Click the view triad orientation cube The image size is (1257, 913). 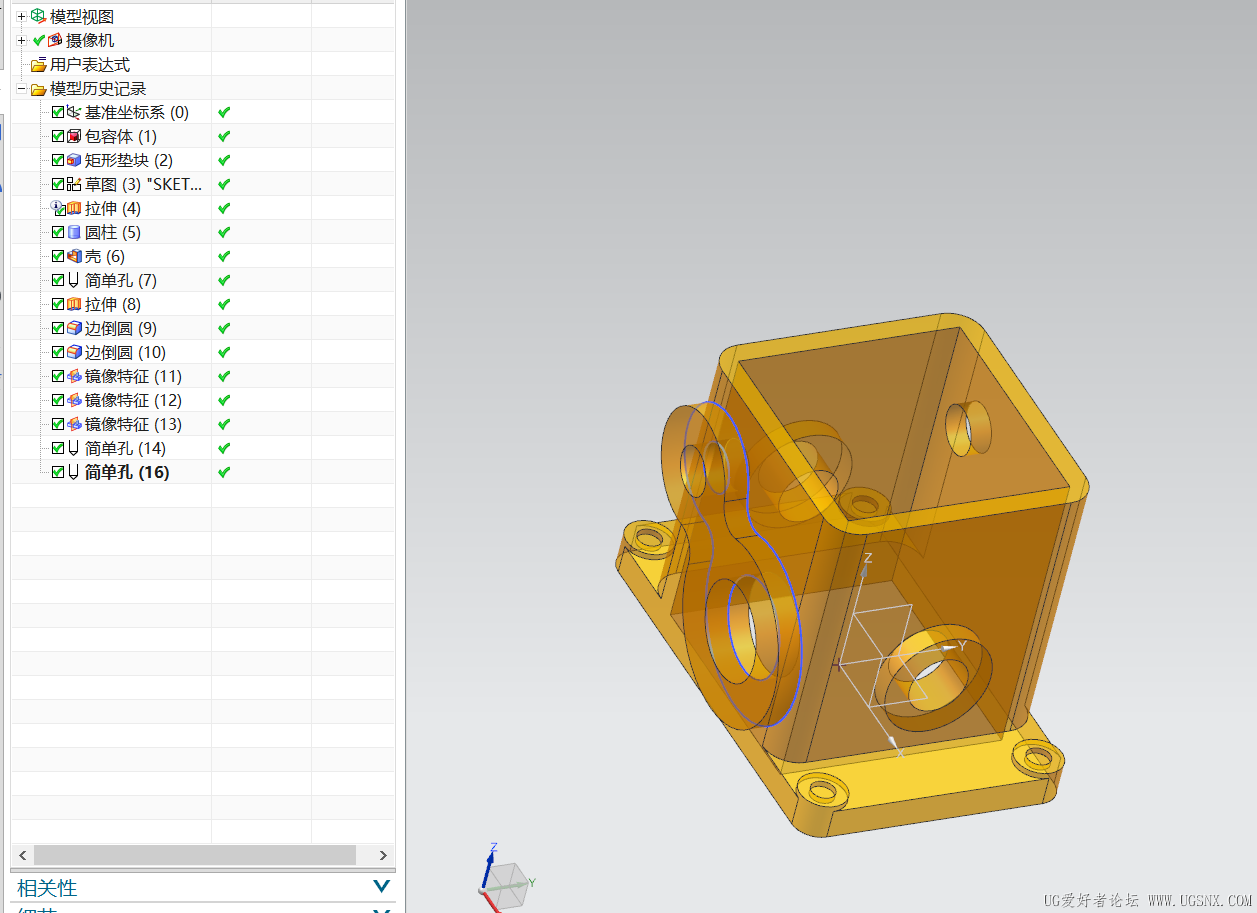coord(508,884)
